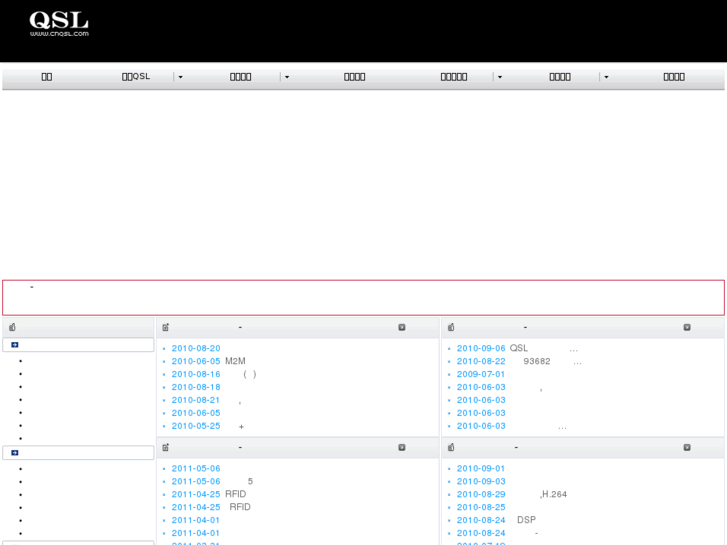Click the more icon in the panel header above 2011-05-06
The width and height of the screenshot is (727, 545).
click(x=402, y=448)
